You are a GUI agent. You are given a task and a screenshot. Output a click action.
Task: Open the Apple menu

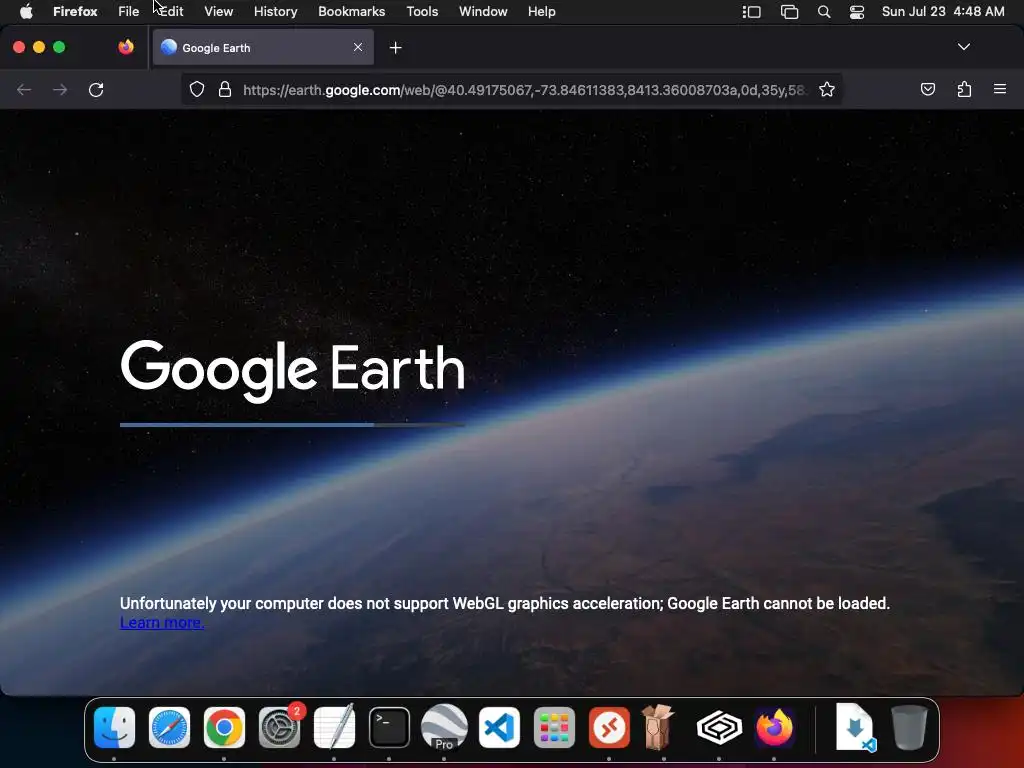coord(26,12)
